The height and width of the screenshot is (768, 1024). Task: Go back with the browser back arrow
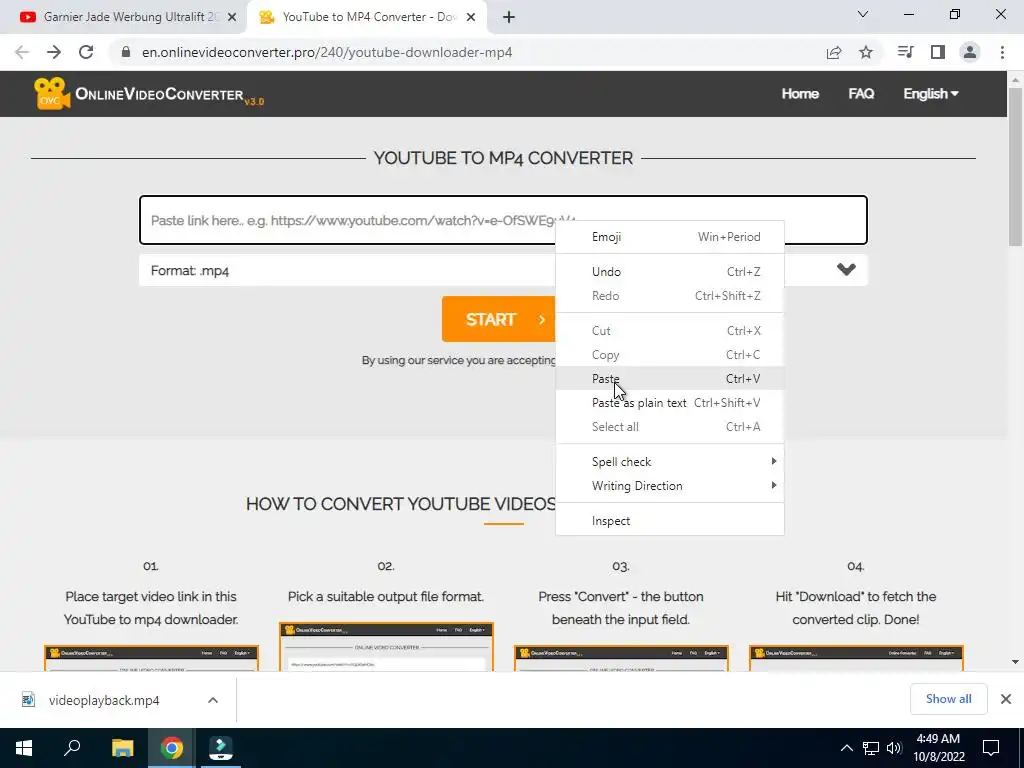[x=22, y=52]
